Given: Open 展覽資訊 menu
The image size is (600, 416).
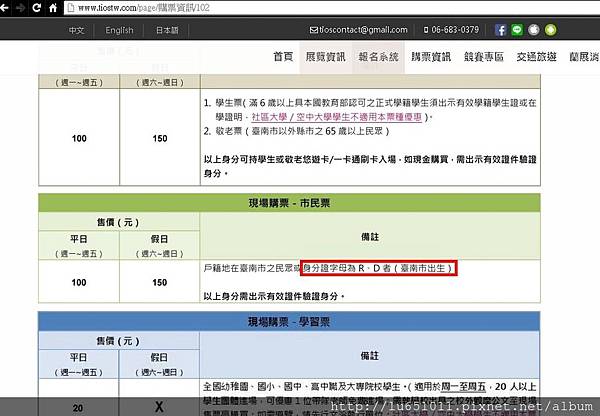Looking at the screenshot, I should (x=325, y=57).
